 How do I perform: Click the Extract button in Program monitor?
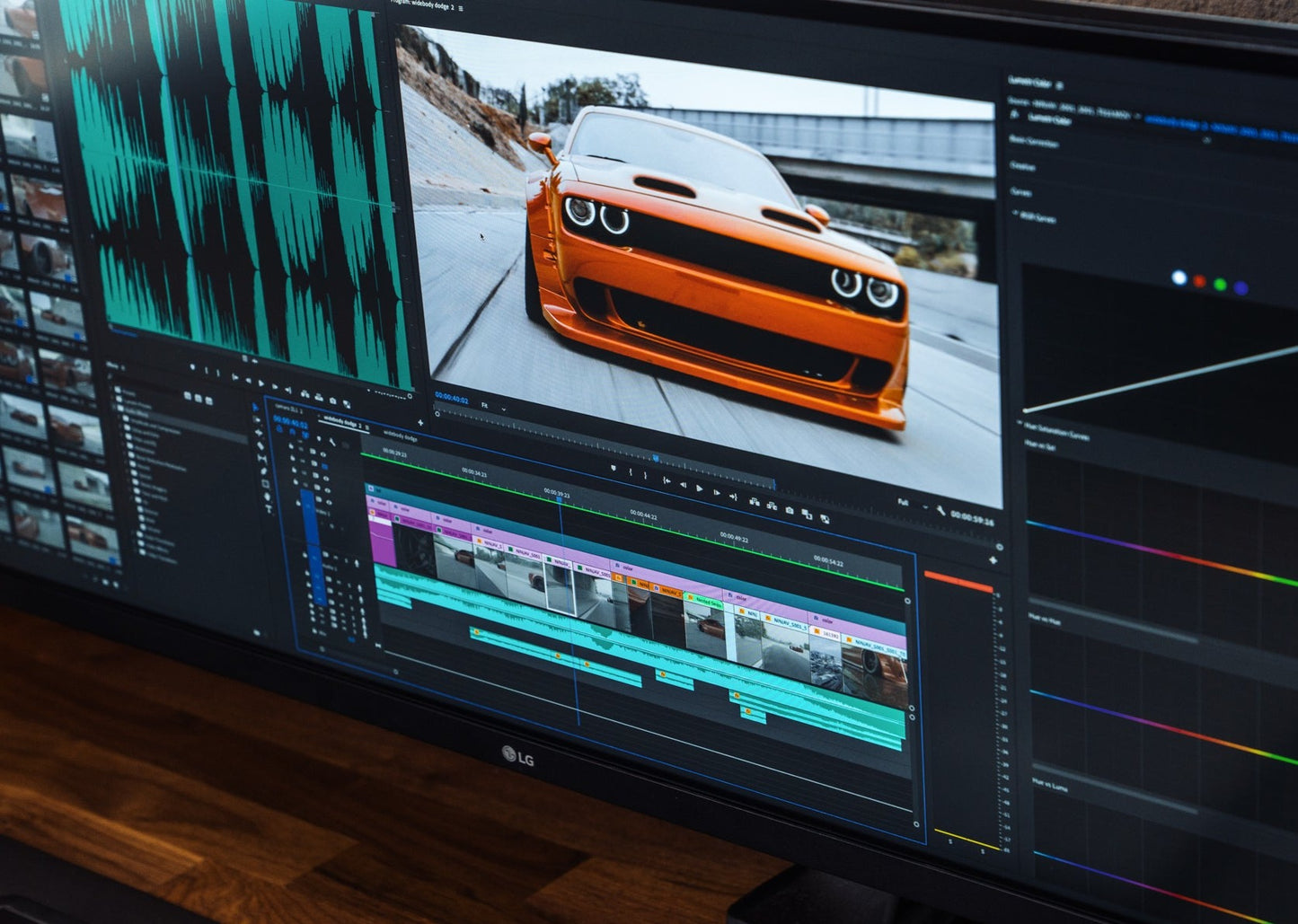(772, 506)
